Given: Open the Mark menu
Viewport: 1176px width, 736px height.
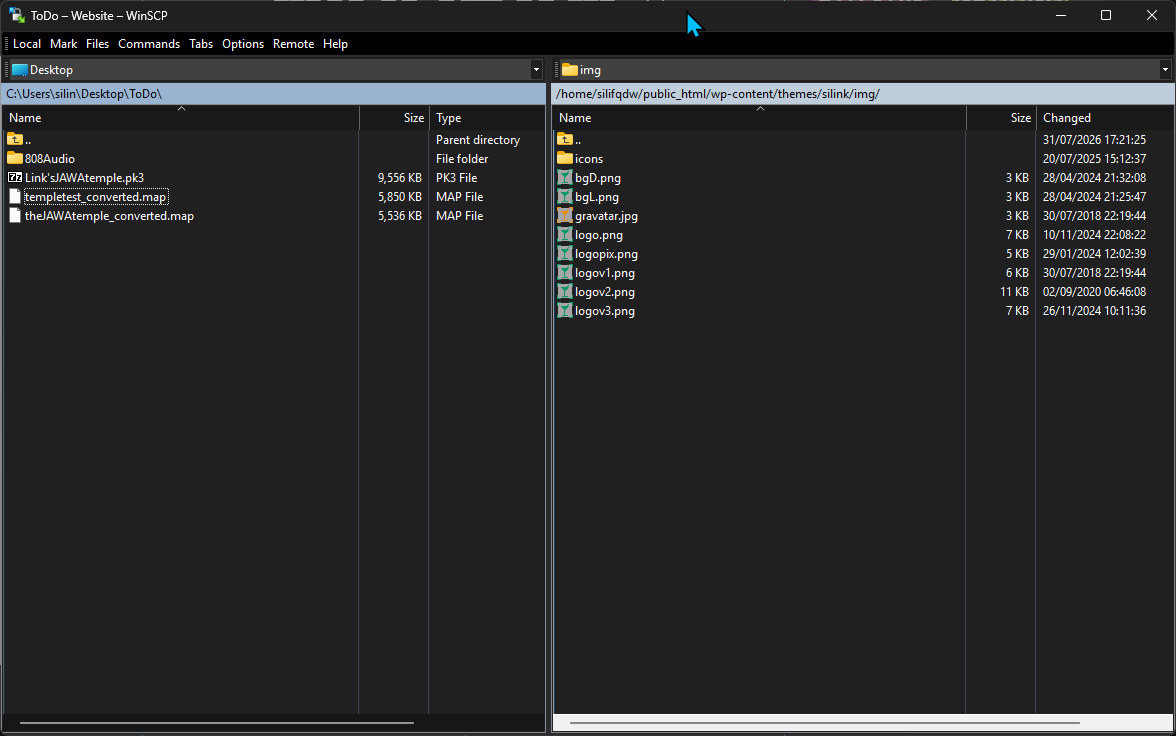Looking at the screenshot, I should click(64, 44).
